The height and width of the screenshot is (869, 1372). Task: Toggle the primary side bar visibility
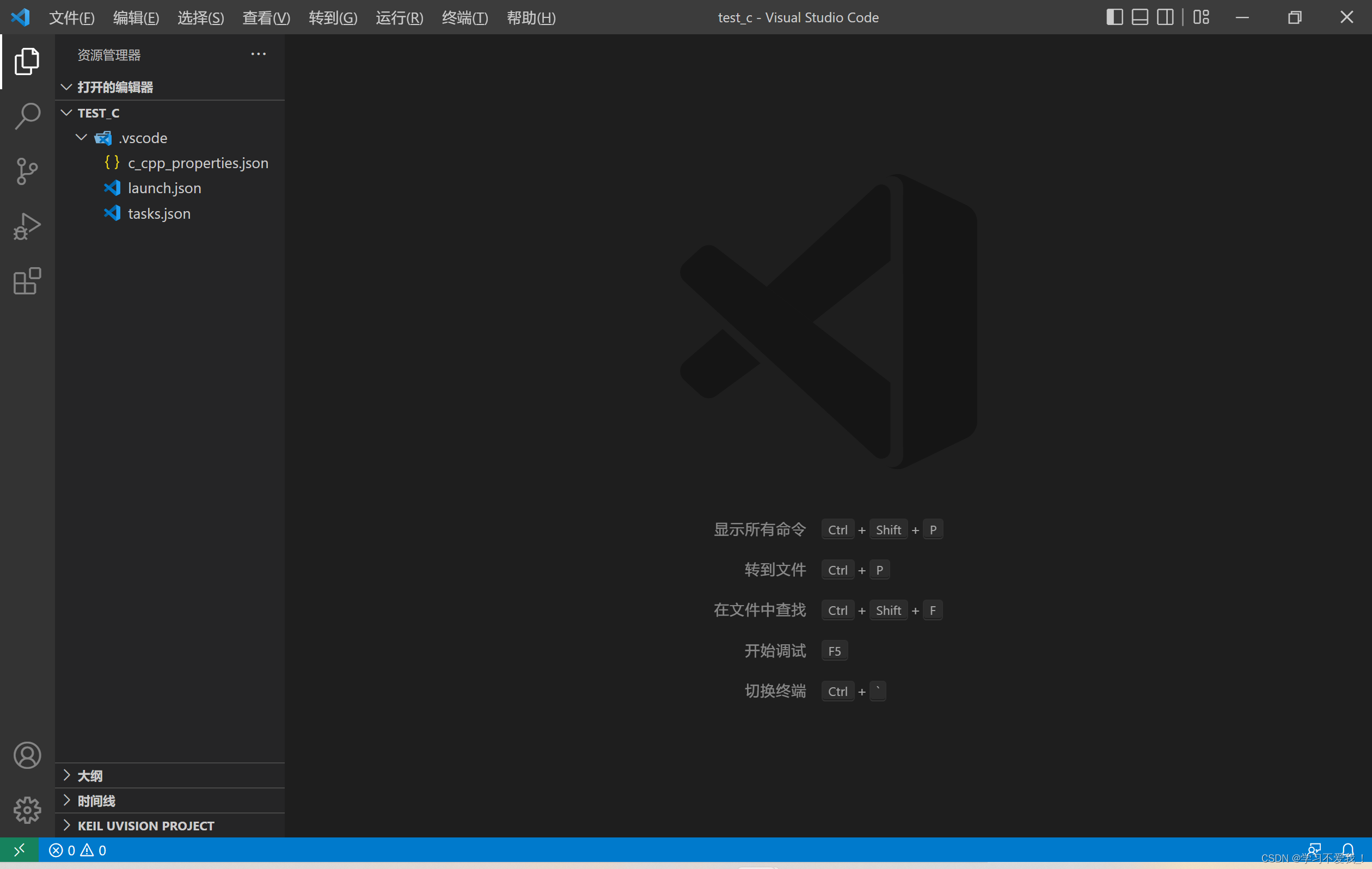point(1114,17)
